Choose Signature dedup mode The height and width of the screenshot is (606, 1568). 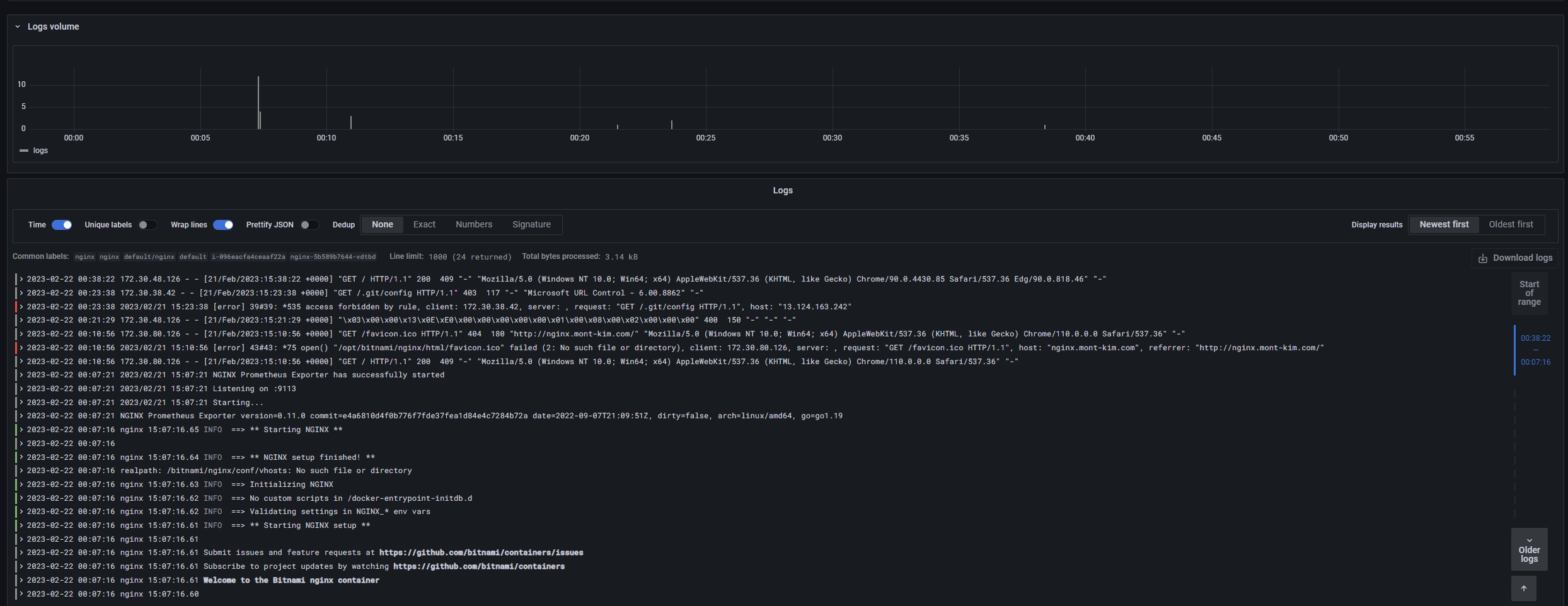click(531, 224)
